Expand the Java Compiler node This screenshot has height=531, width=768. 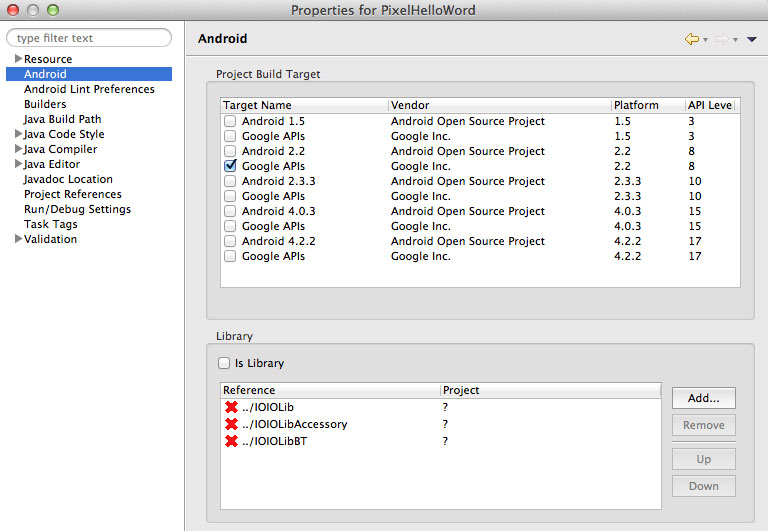click(18, 149)
